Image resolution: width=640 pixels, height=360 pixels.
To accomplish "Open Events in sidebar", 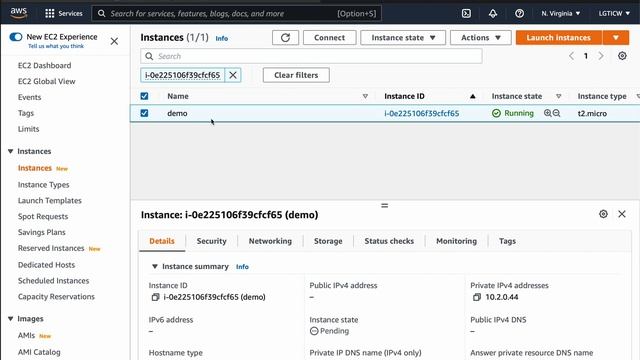I will click(29, 97).
